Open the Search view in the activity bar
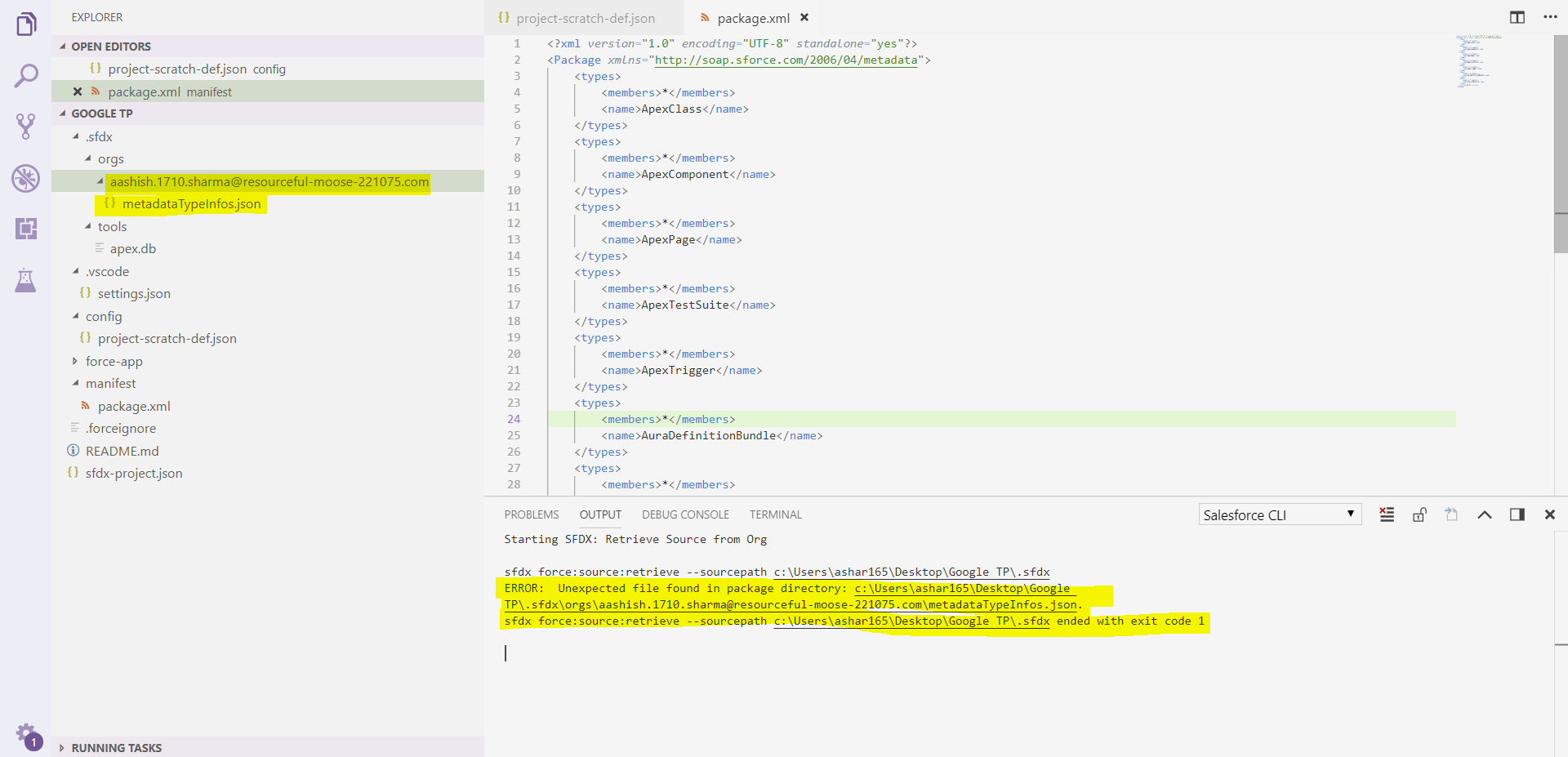Screen dimensions: 1568x757 point(26,75)
